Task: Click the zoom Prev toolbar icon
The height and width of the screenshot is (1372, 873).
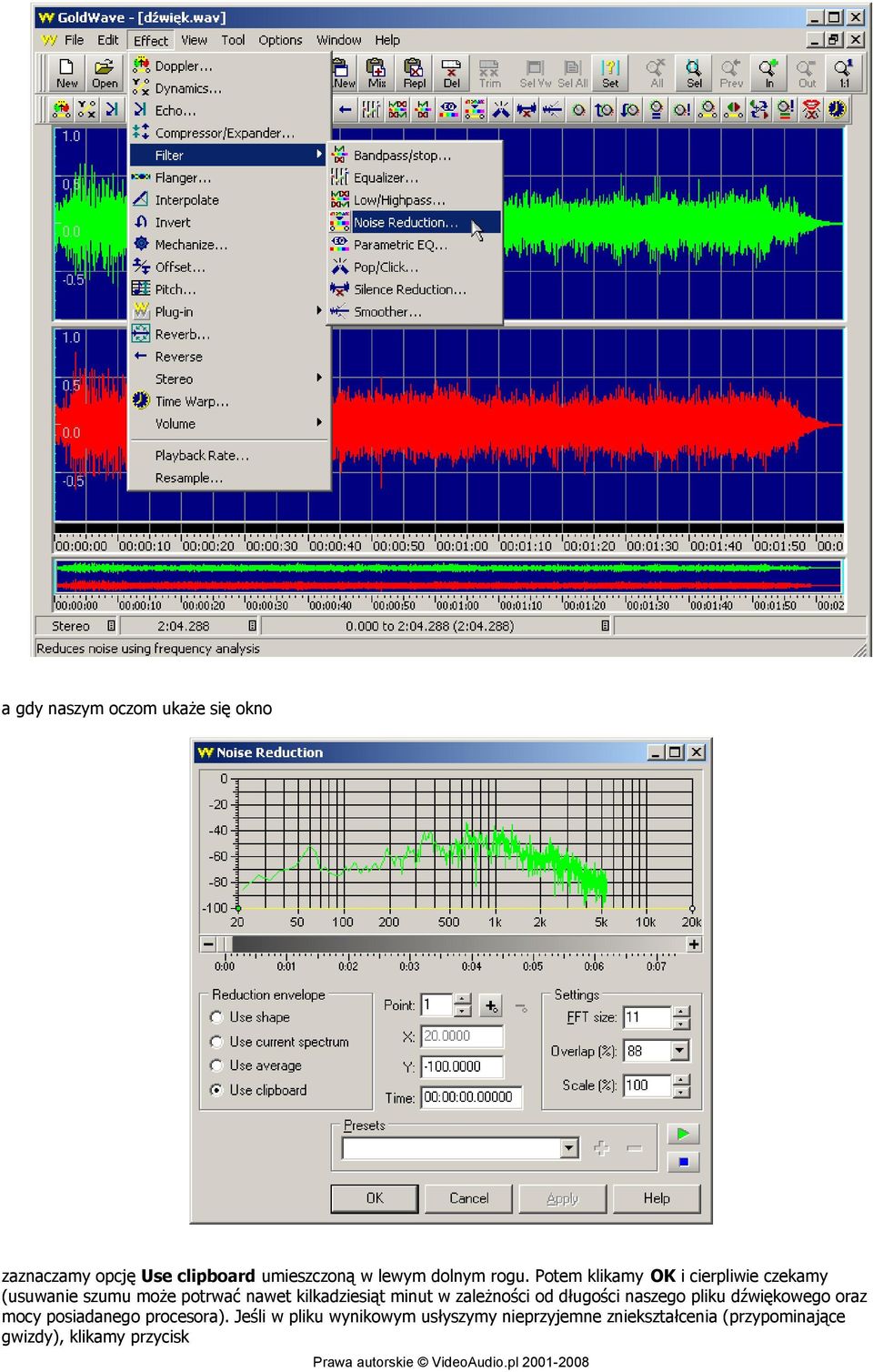Action: [731, 72]
